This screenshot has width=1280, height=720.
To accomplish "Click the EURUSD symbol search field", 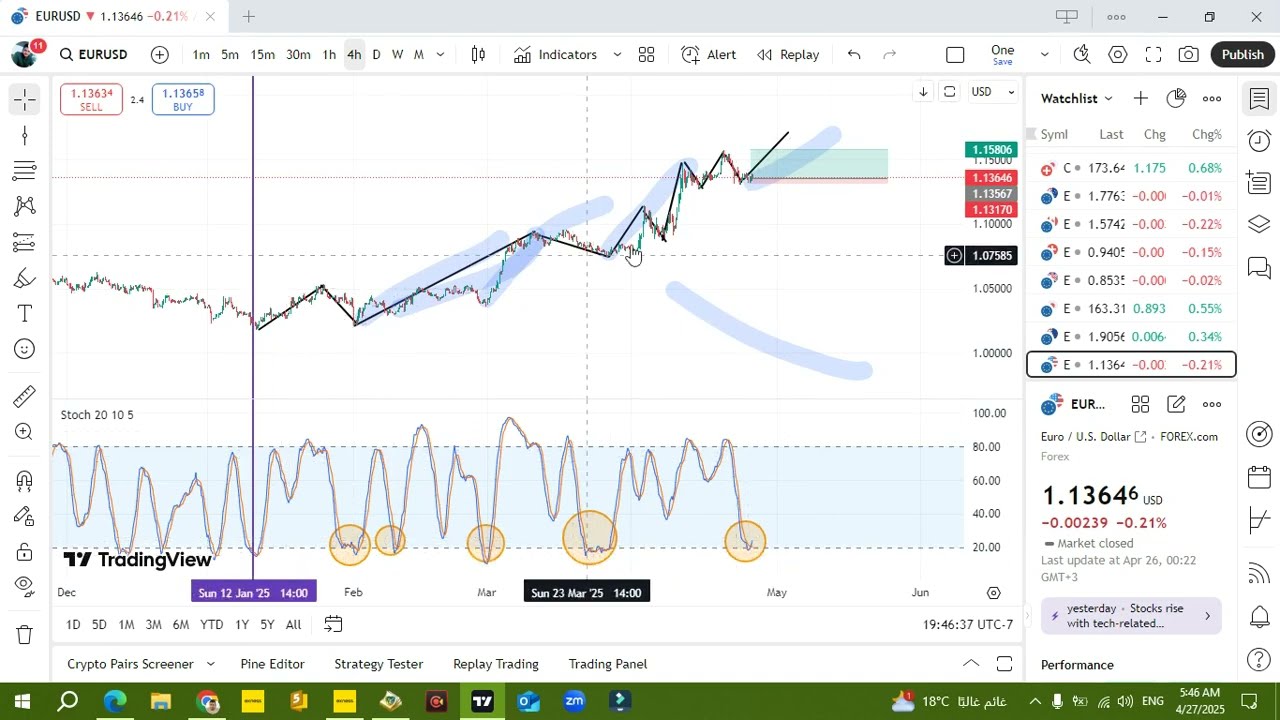I will coord(93,55).
